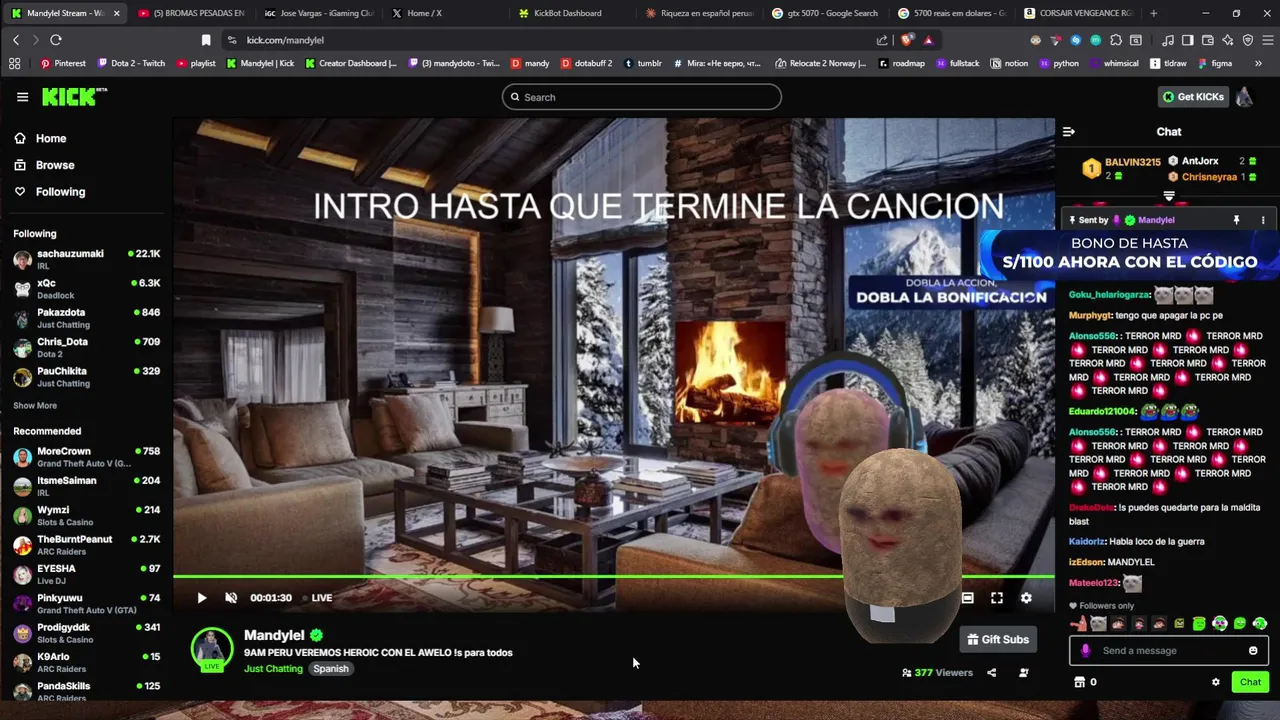
Task: Collapse the chat panel arrow icon
Action: (1068, 132)
